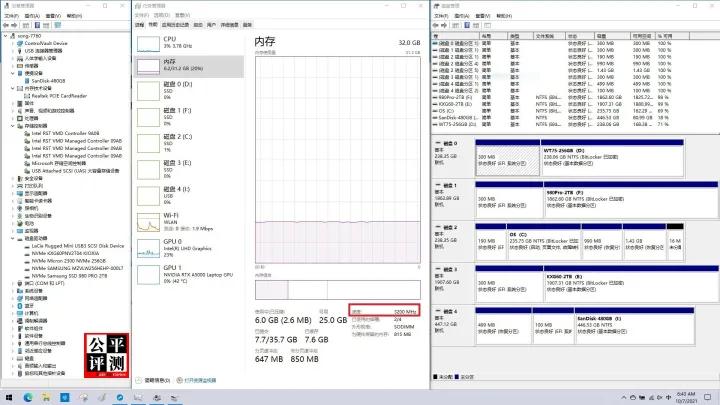Switch to 服务 tab in Task Manager
The width and height of the screenshot is (720, 405).
pos(247,25)
